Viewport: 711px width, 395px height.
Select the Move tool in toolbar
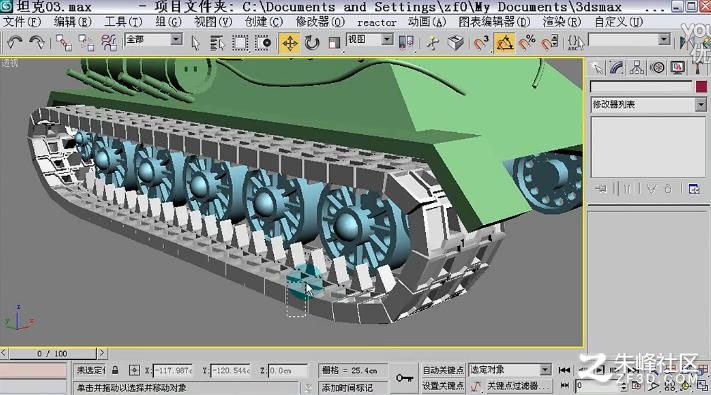click(x=290, y=43)
